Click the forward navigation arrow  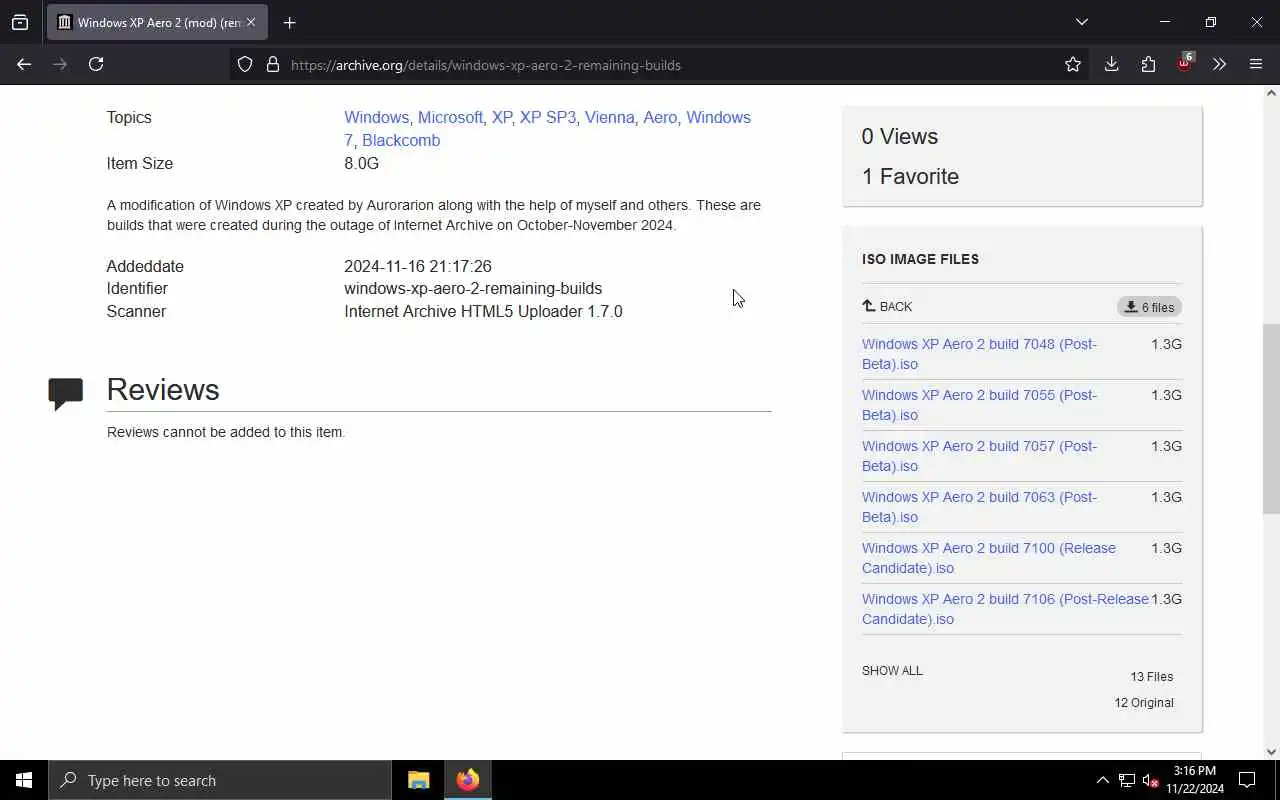[x=60, y=64]
